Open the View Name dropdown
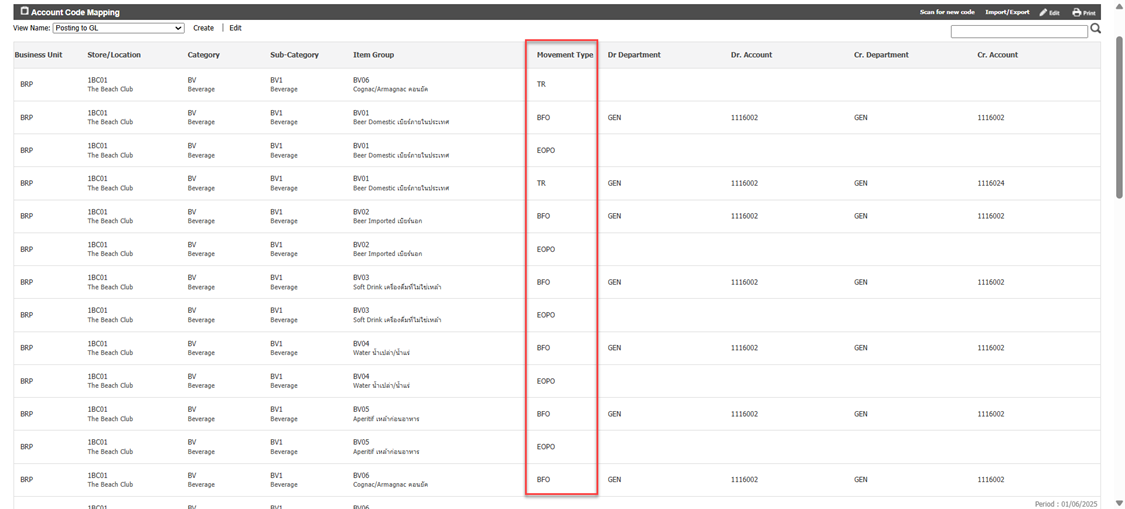The height and width of the screenshot is (509, 1125). coord(119,28)
